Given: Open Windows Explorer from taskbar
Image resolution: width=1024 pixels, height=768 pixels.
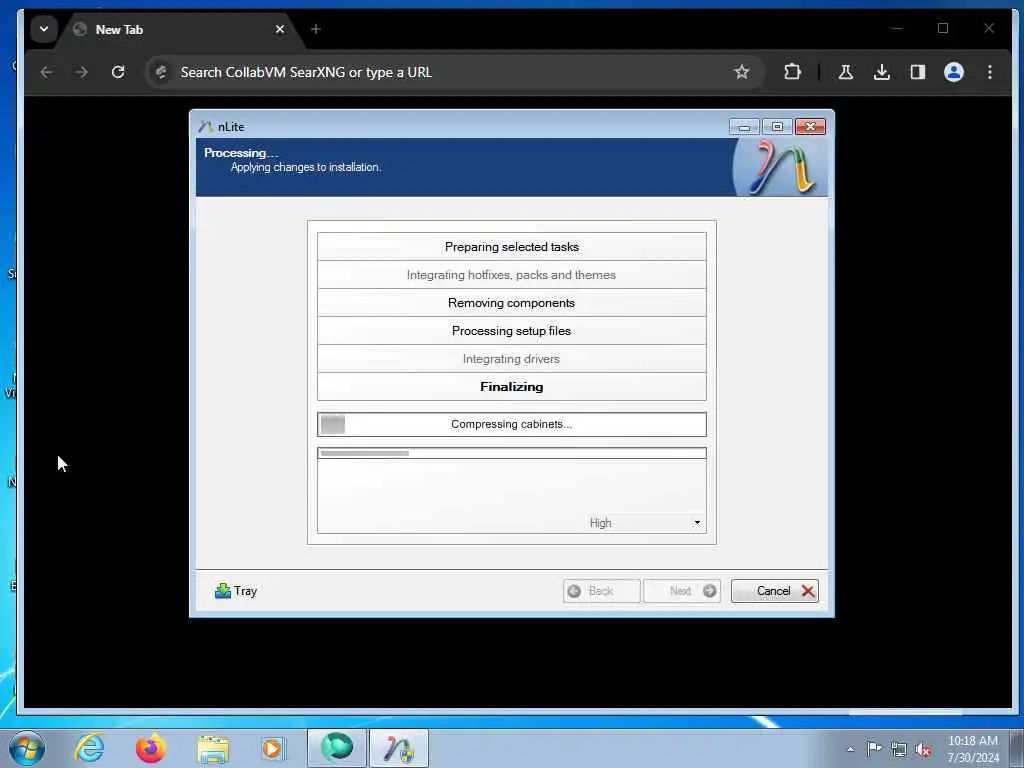Looking at the screenshot, I should click(x=213, y=748).
